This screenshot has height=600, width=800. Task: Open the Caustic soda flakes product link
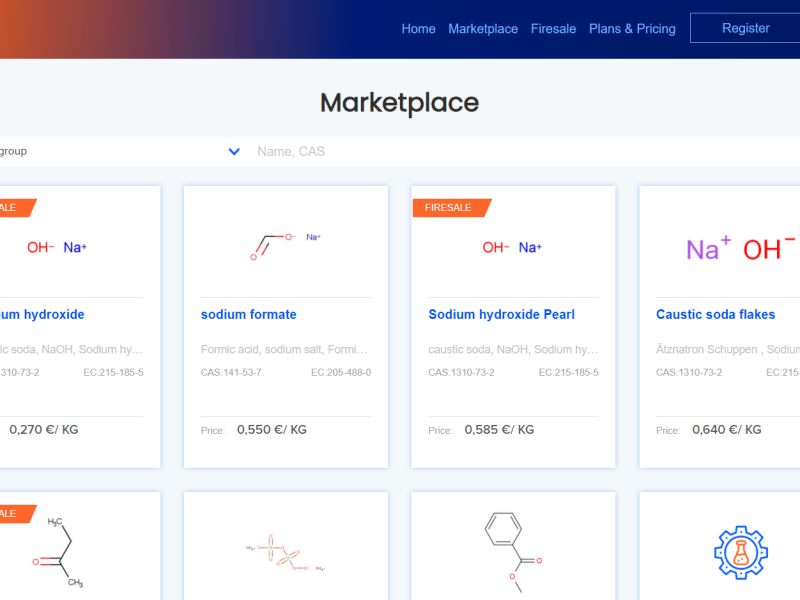(715, 314)
